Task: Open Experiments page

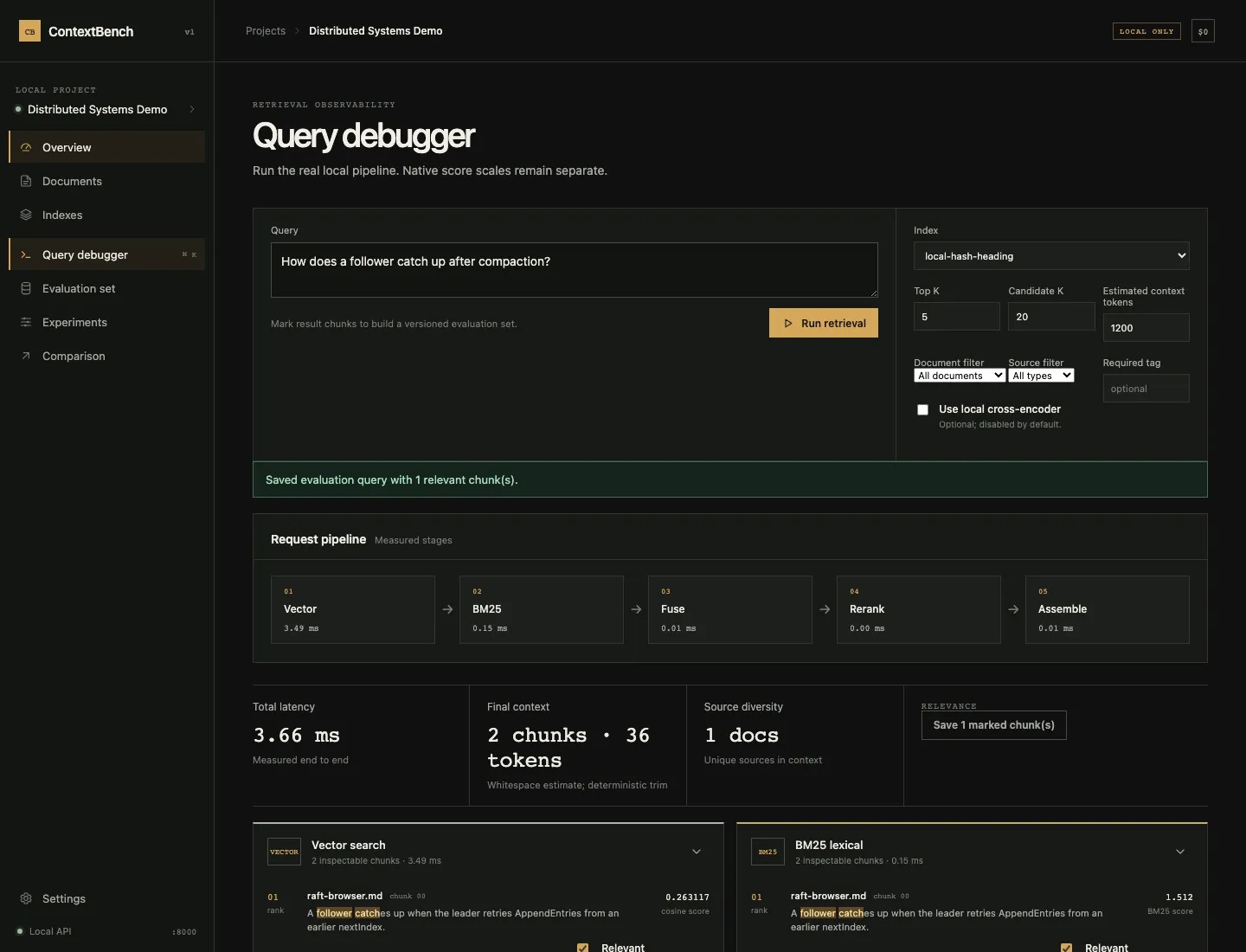Action: [x=106, y=322]
